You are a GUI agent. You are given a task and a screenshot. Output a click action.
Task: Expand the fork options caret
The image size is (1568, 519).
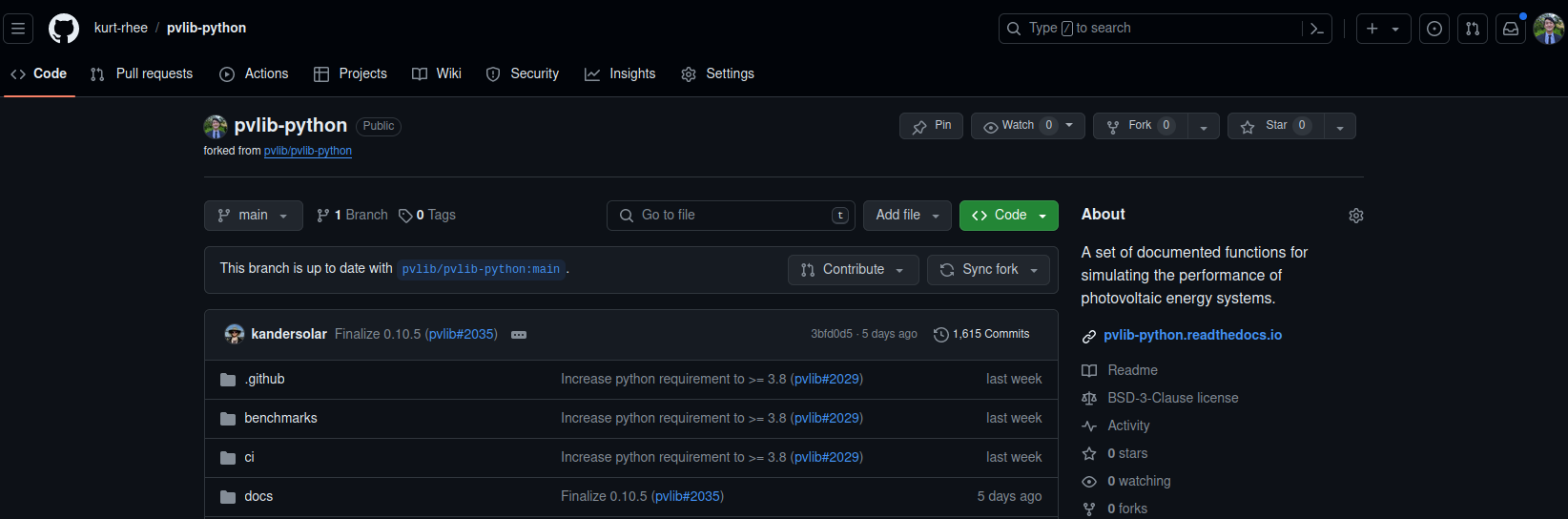[x=1204, y=126]
